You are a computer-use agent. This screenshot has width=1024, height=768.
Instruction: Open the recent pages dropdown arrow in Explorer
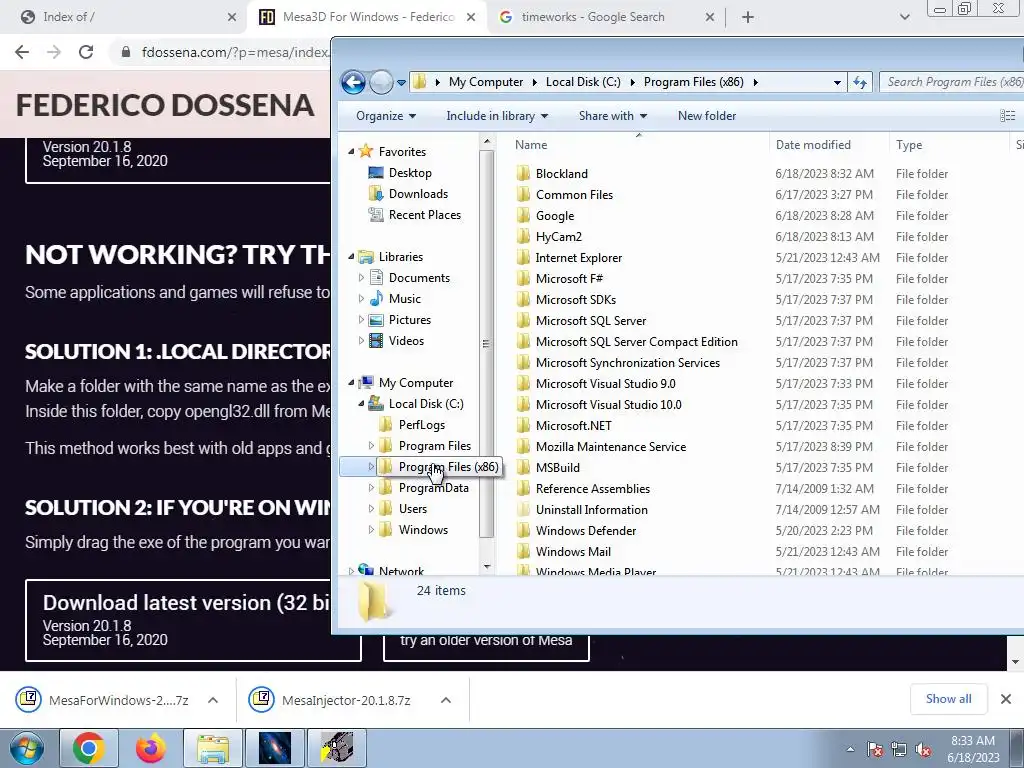click(401, 82)
